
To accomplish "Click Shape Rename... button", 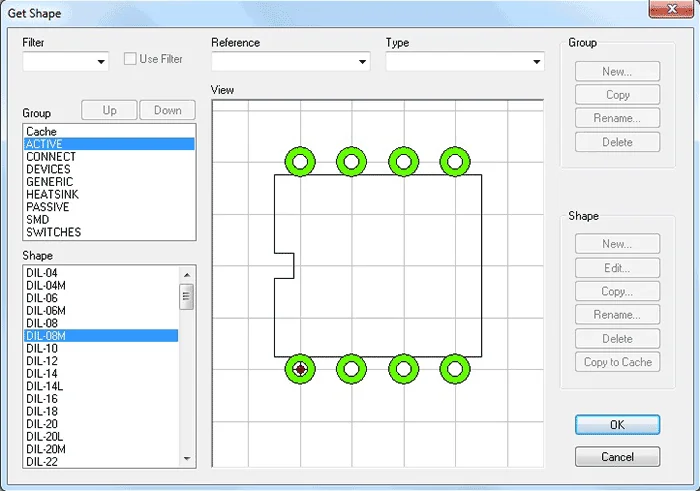I will [617, 315].
